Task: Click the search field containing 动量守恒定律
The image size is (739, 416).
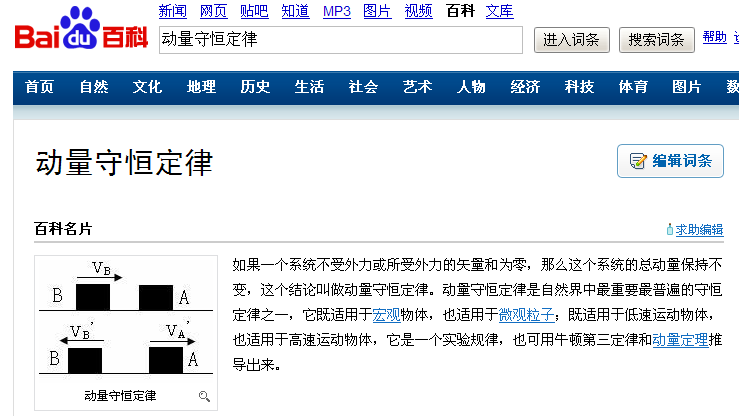Action: 340,39
